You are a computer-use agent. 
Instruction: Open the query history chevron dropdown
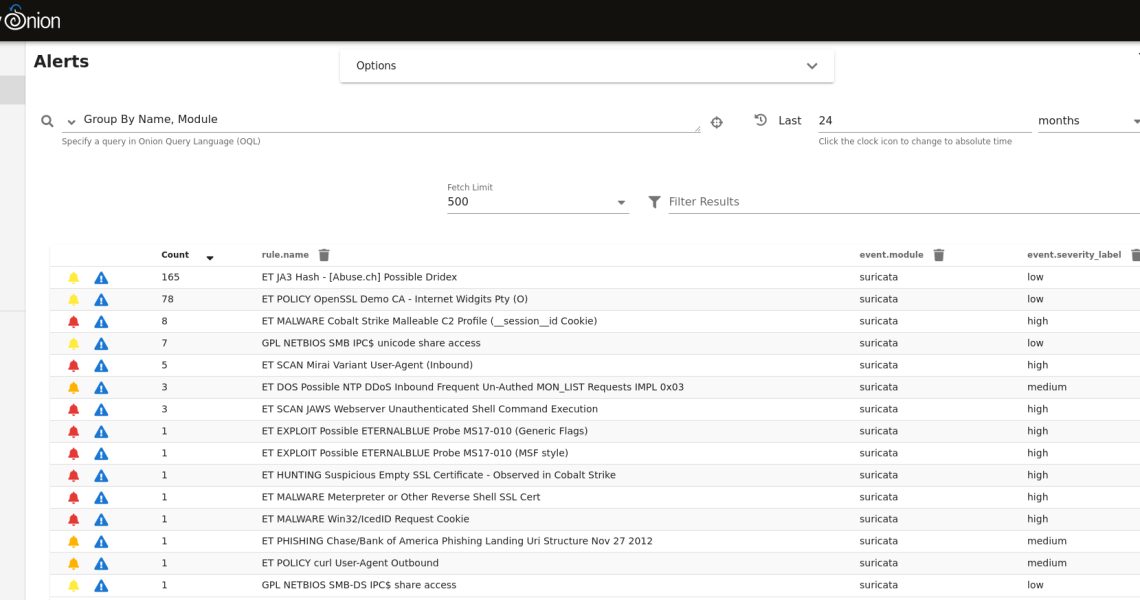(71, 122)
